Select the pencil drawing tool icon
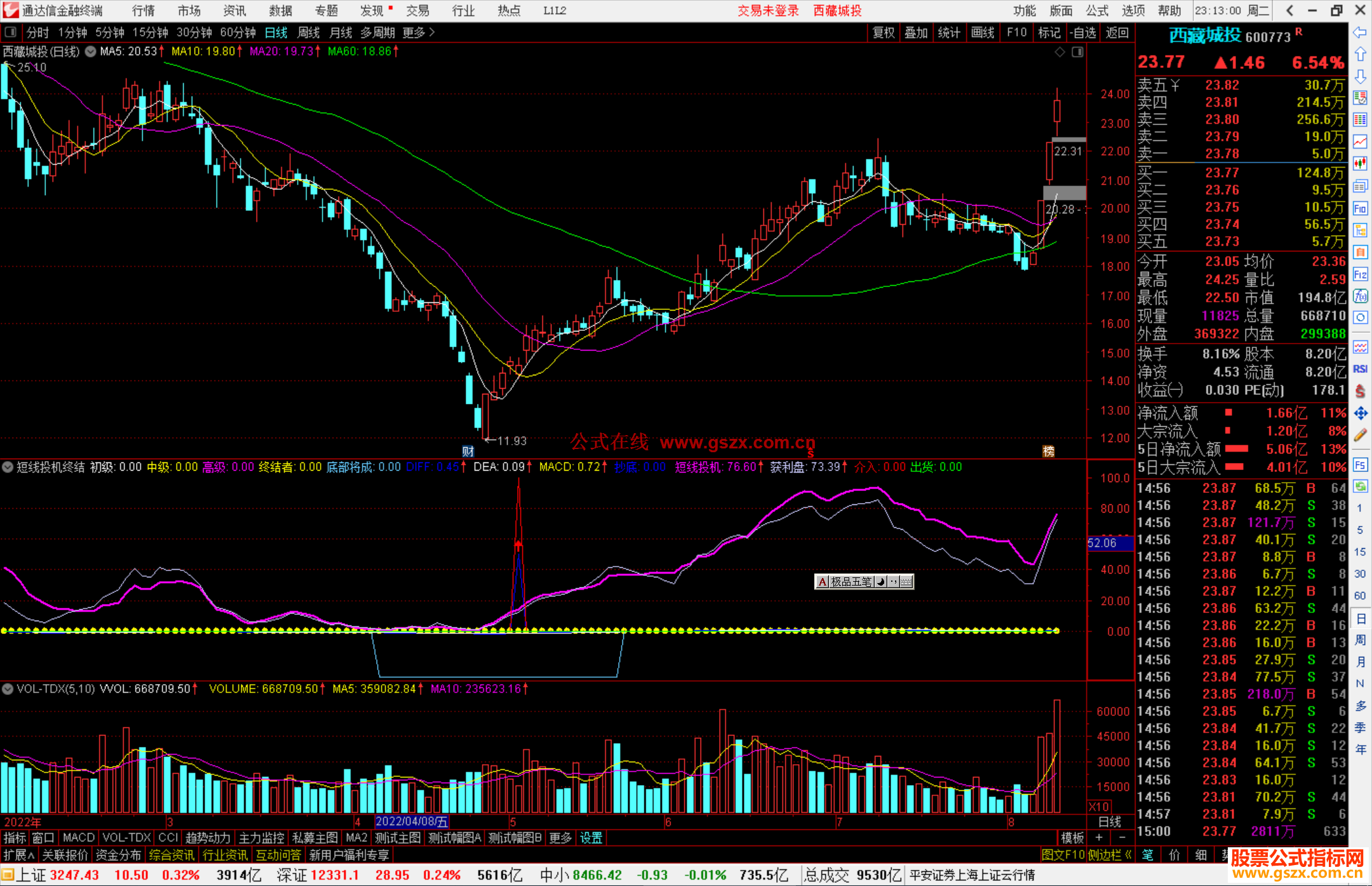The image size is (1372, 886). click(x=1360, y=435)
